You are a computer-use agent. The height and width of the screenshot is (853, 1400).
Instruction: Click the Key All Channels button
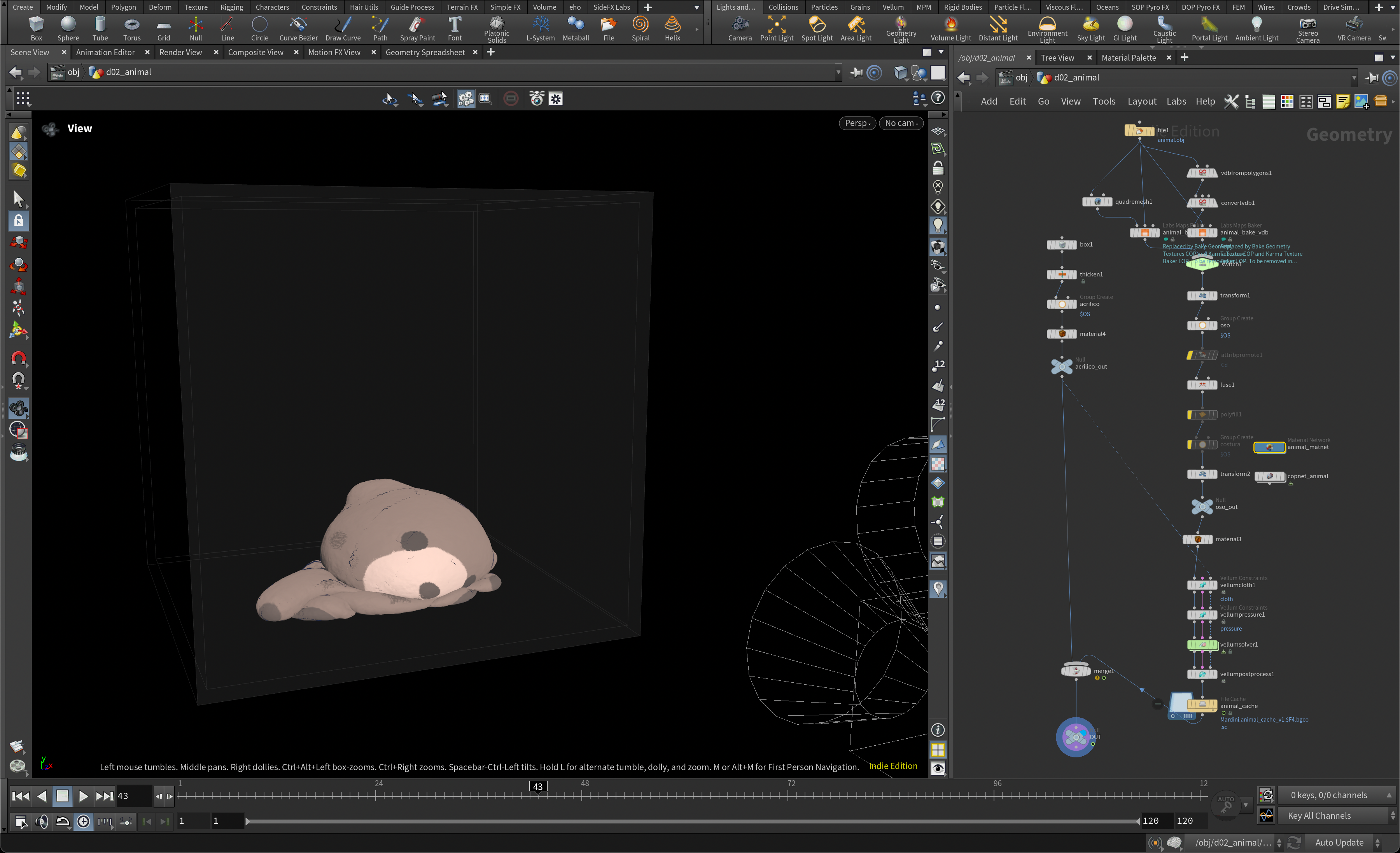1319,816
